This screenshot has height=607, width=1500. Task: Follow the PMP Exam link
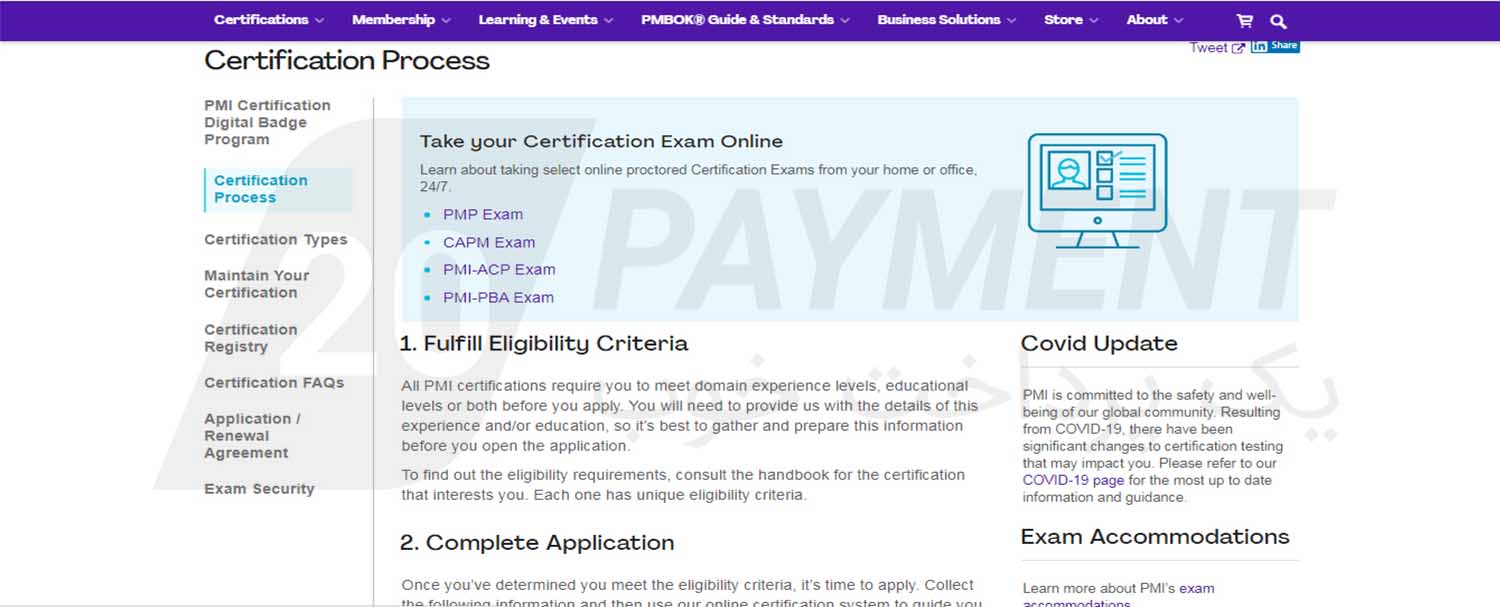483,214
